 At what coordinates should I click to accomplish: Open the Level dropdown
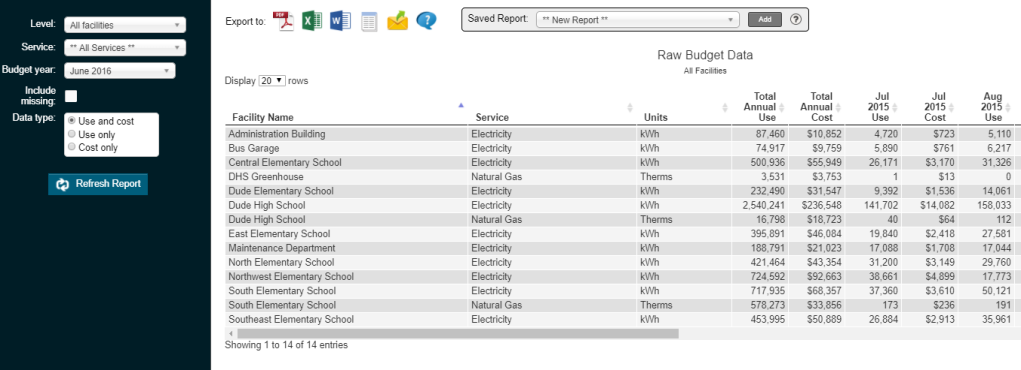click(125, 25)
